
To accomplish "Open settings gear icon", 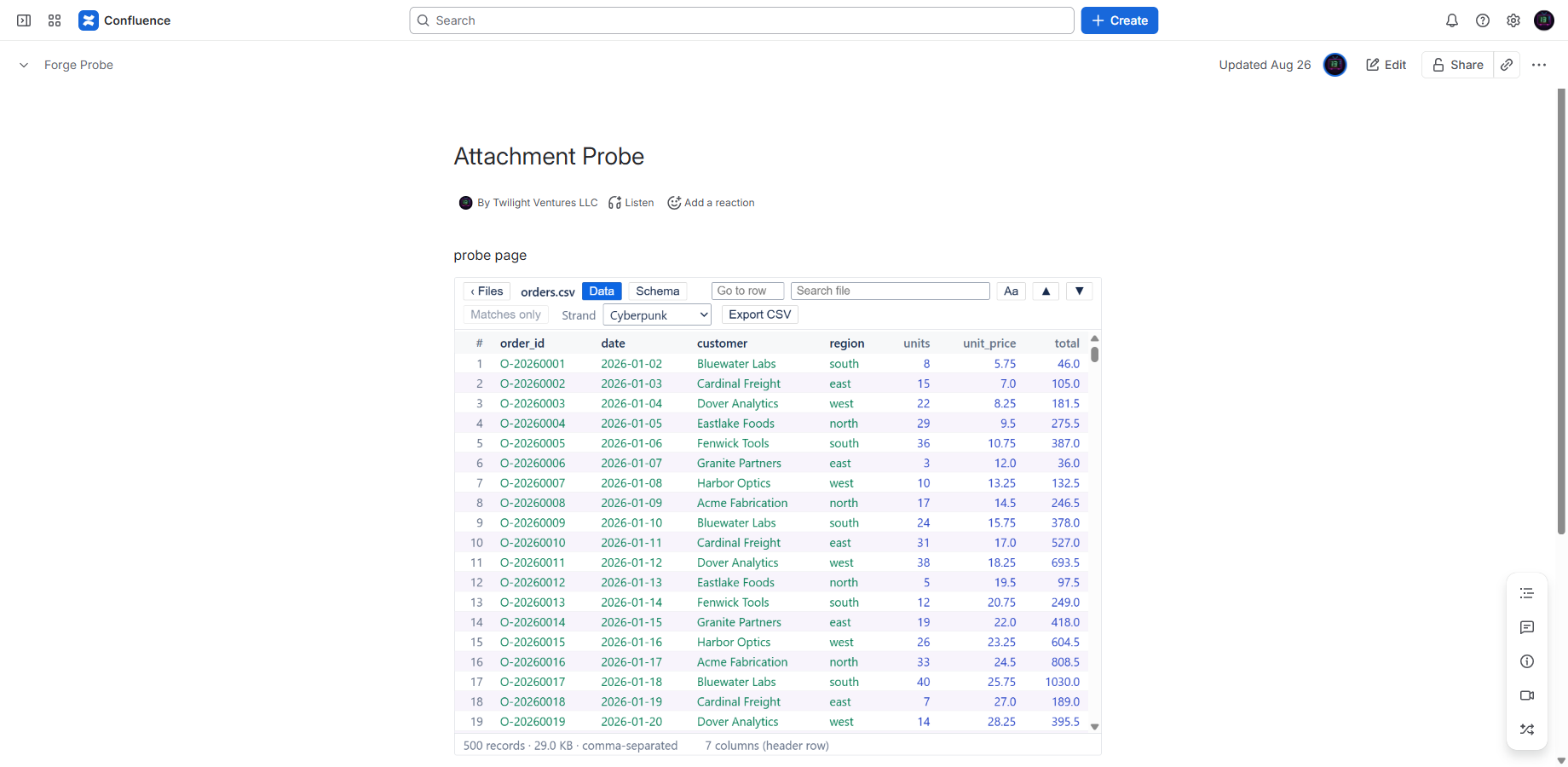I will pos(1513,20).
